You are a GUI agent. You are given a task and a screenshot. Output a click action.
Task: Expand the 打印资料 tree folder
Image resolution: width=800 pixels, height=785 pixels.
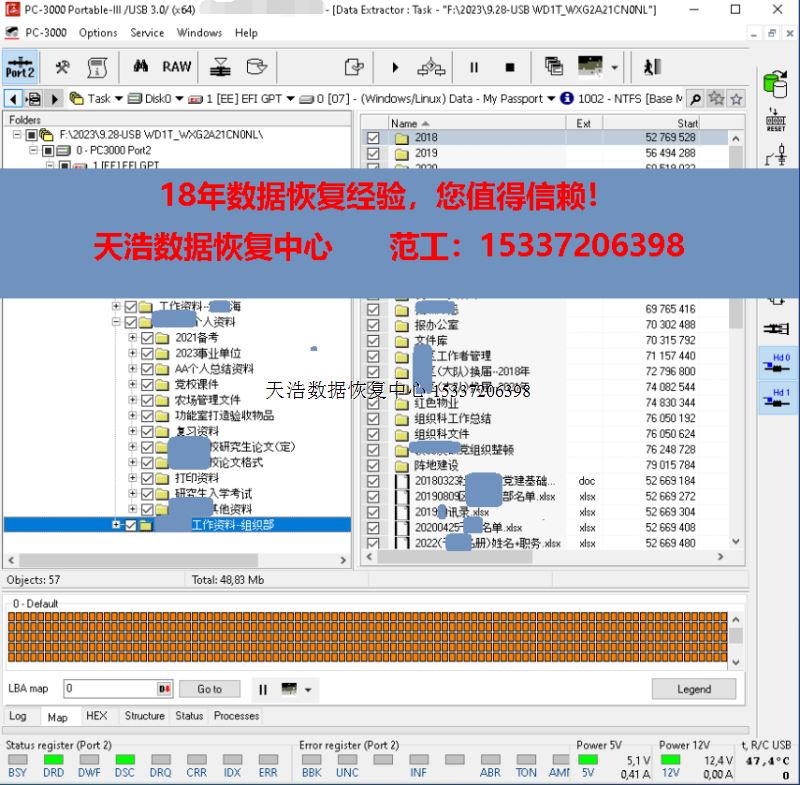tap(132, 478)
